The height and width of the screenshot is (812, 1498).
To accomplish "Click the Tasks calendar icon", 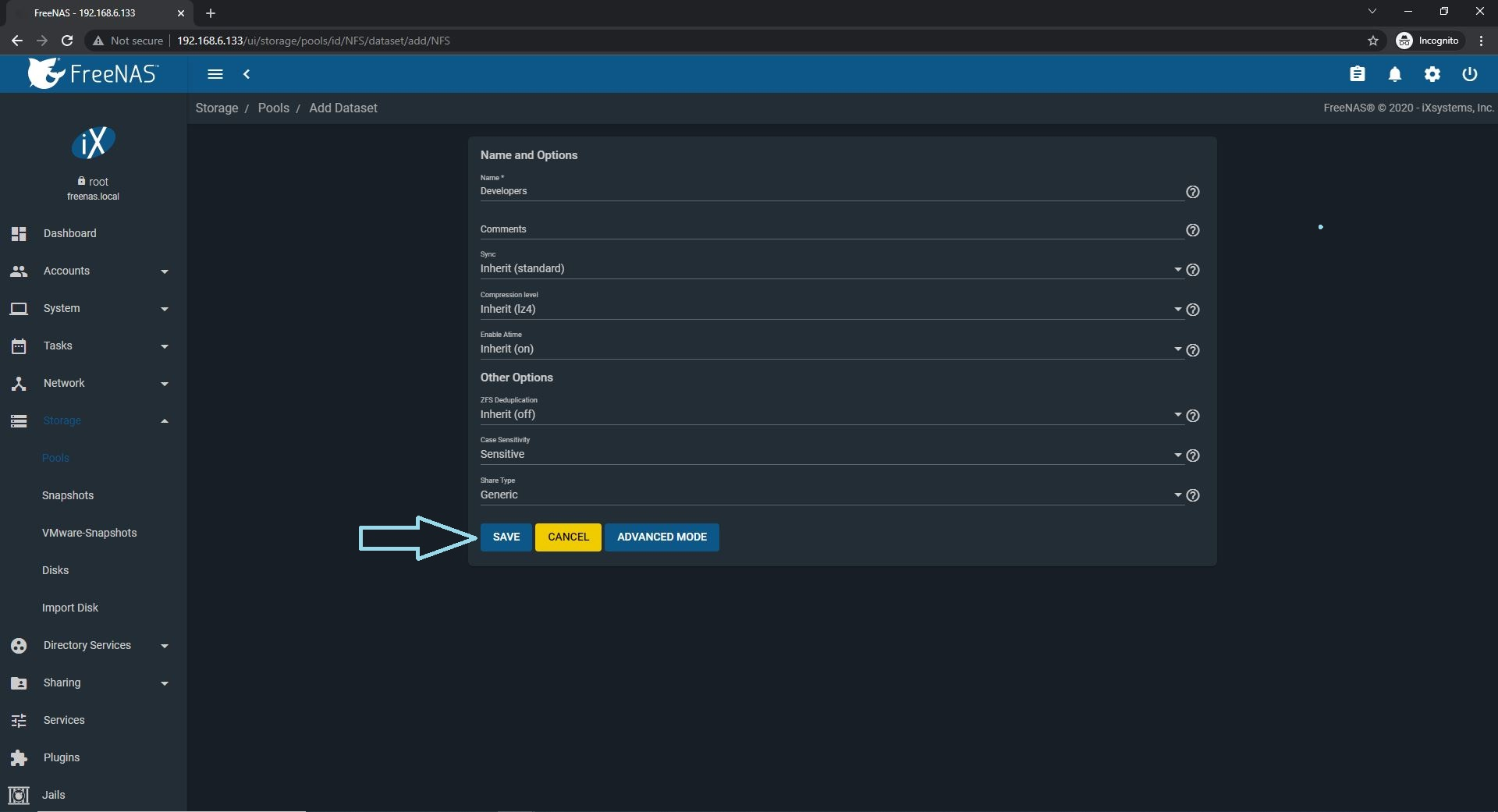I will [19, 346].
